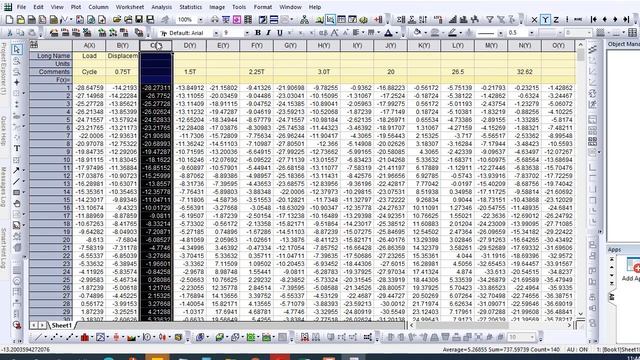Image resolution: width=640 pixels, height=360 pixels.
Task: Create a new project icon
Action: [x=10, y=20]
